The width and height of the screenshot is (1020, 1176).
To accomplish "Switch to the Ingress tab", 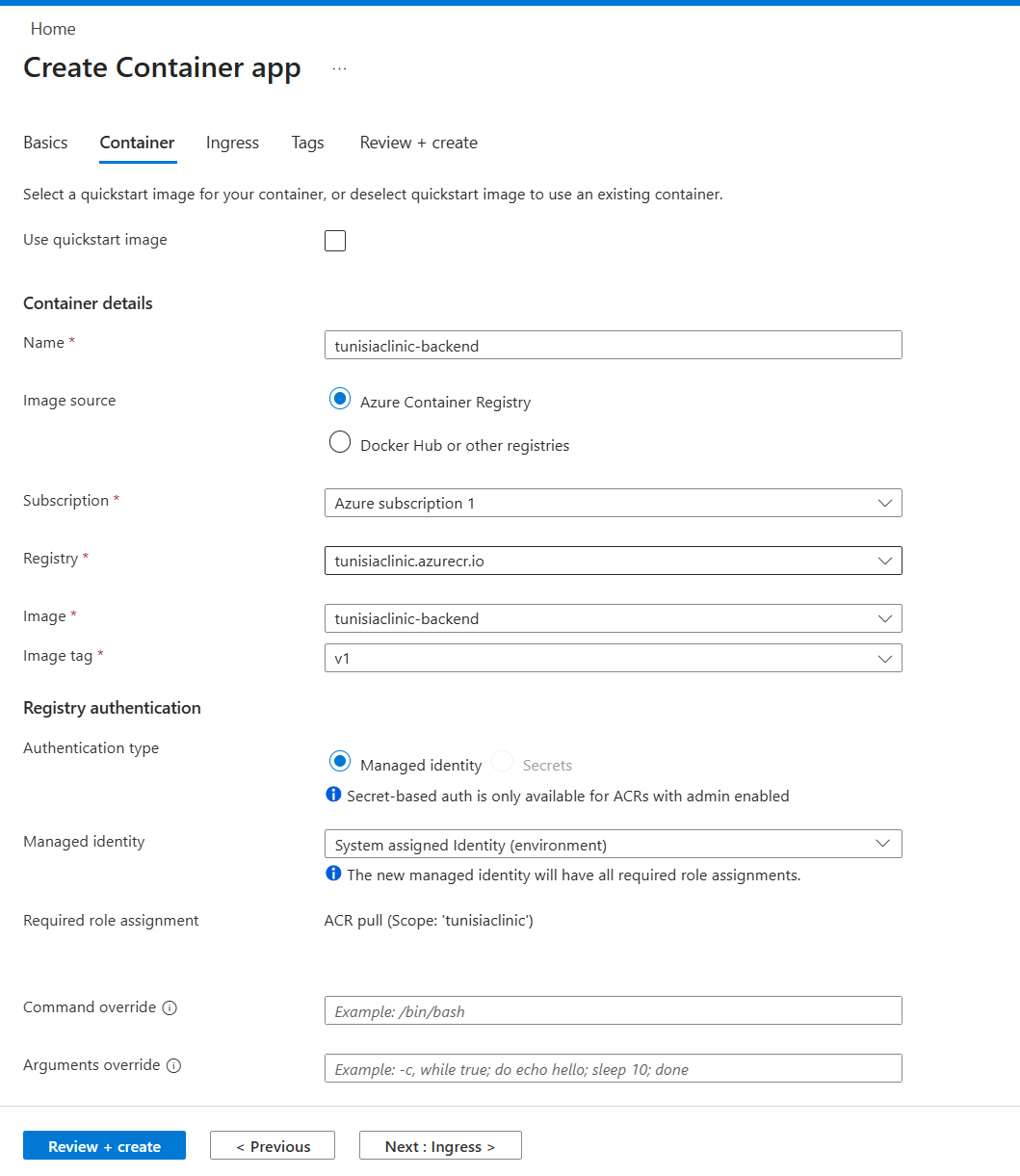I will point(232,143).
